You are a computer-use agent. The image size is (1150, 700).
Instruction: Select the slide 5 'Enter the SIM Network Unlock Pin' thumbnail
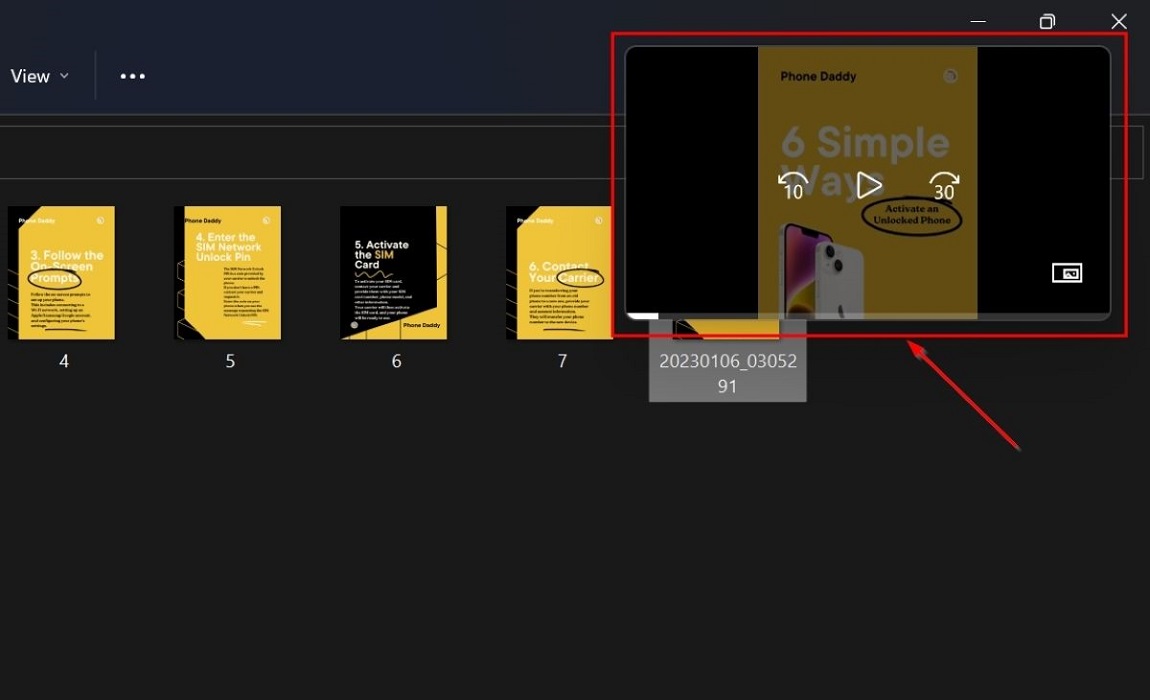click(x=228, y=272)
